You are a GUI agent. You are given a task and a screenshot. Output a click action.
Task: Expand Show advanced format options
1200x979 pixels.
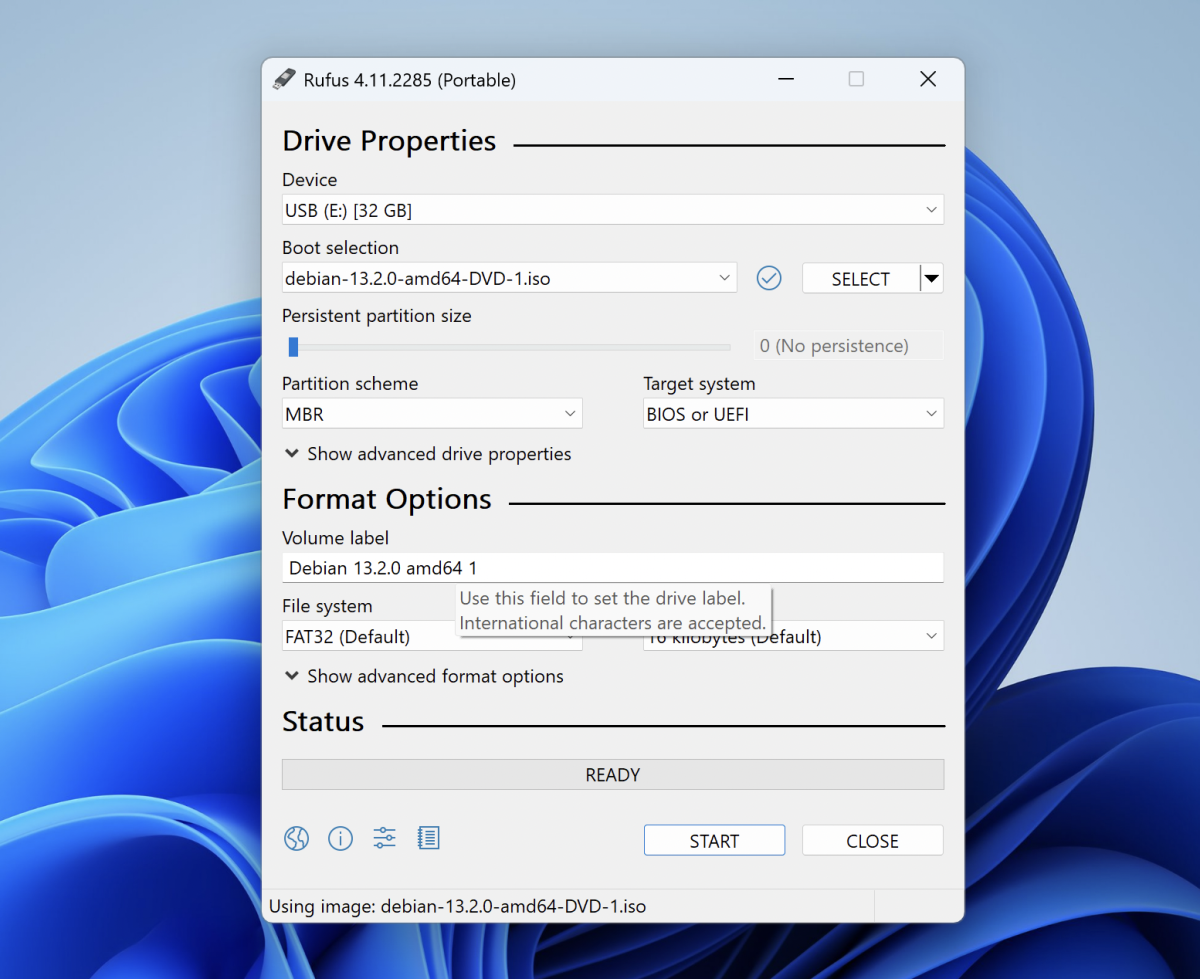point(424,677)
